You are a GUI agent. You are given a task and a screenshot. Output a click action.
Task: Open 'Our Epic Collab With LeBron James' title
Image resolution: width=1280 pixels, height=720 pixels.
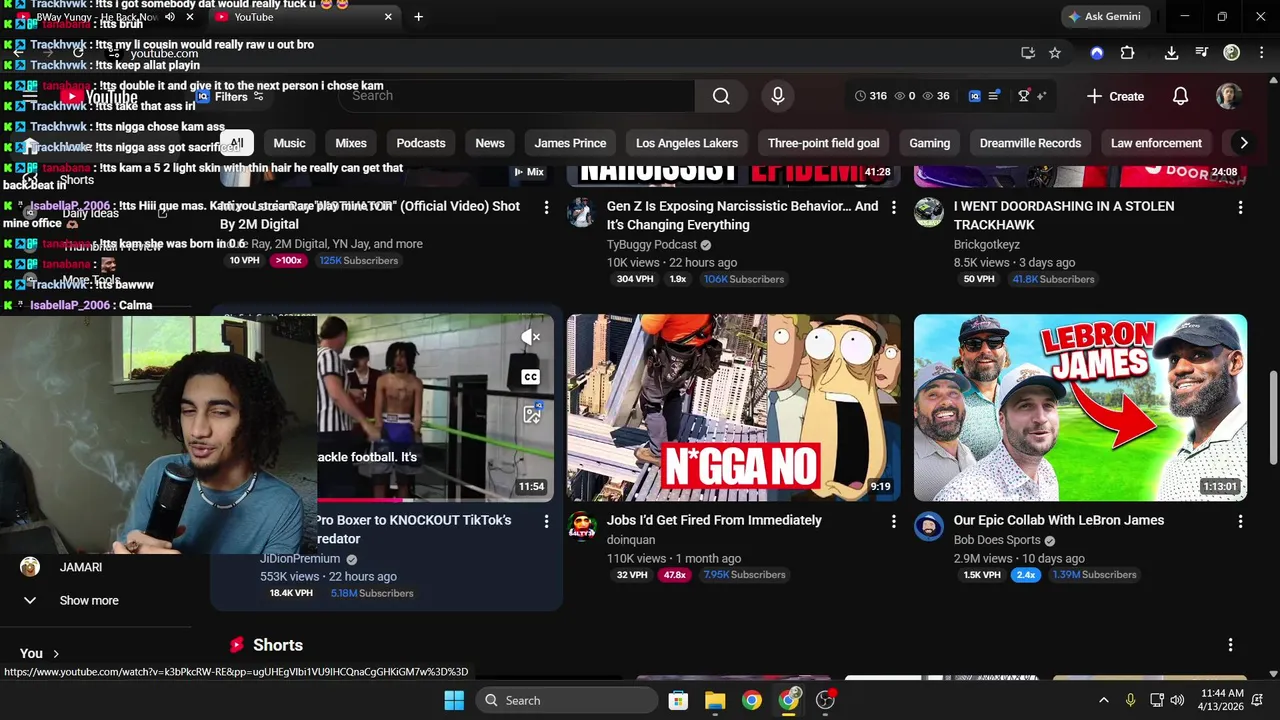(x=1059, y=520)
